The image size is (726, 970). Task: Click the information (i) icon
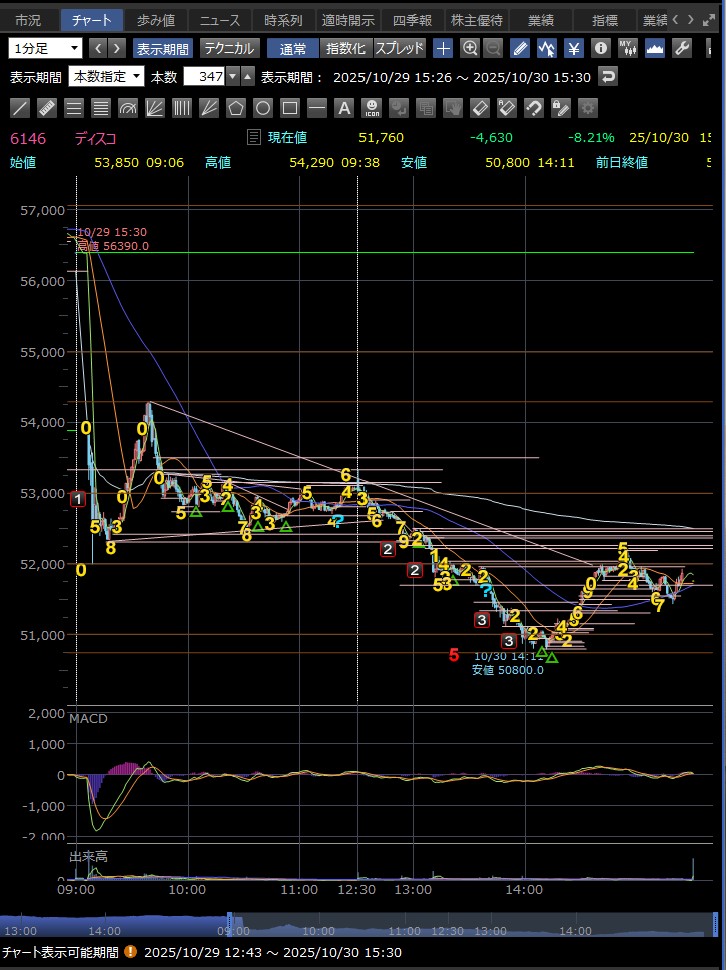[x=600, y=48]
